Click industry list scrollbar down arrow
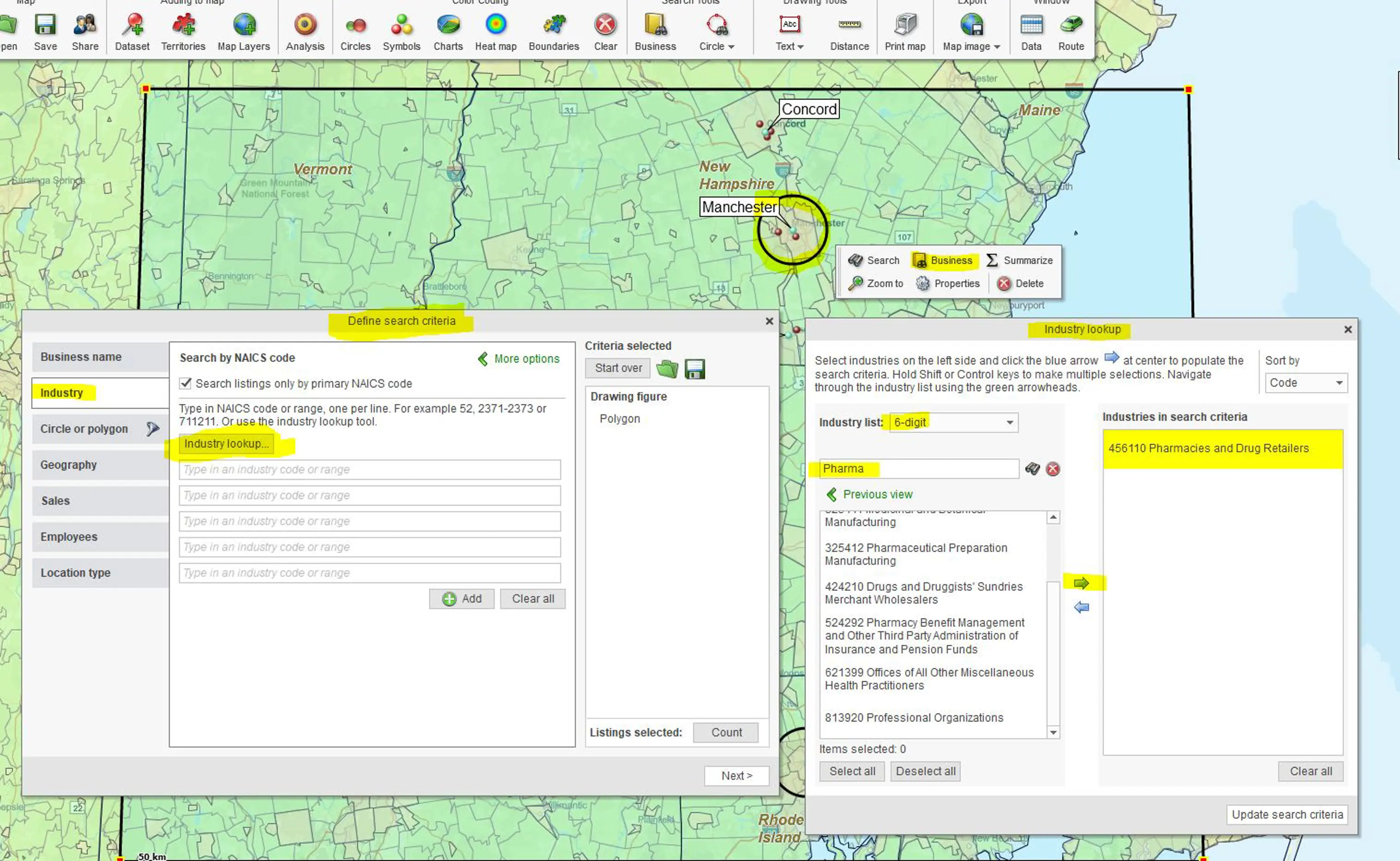The height and width of the screenshot is (861, 1400). tap(1053, 732)
